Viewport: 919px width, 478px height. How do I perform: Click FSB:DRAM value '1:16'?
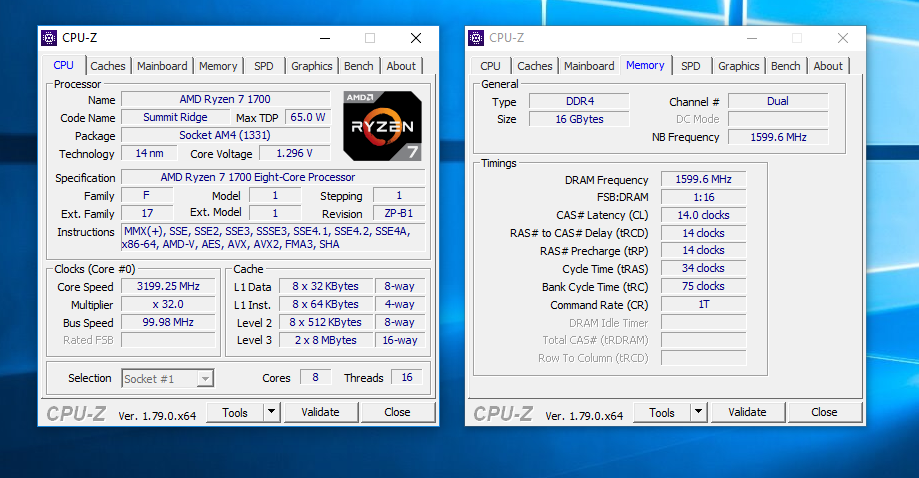coord(703,197)
